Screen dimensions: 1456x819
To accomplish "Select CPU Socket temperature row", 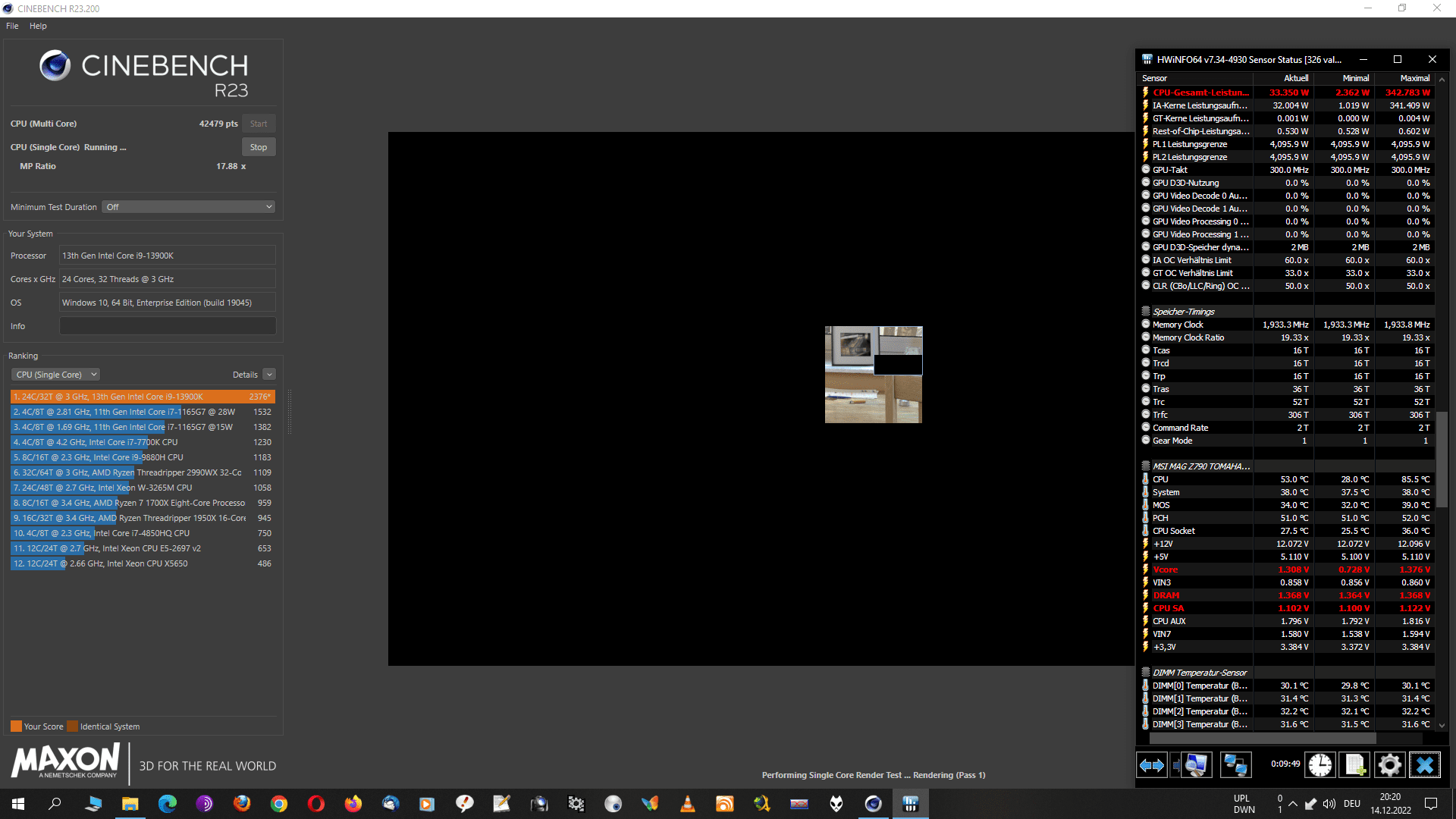I will pos(1286,531).
